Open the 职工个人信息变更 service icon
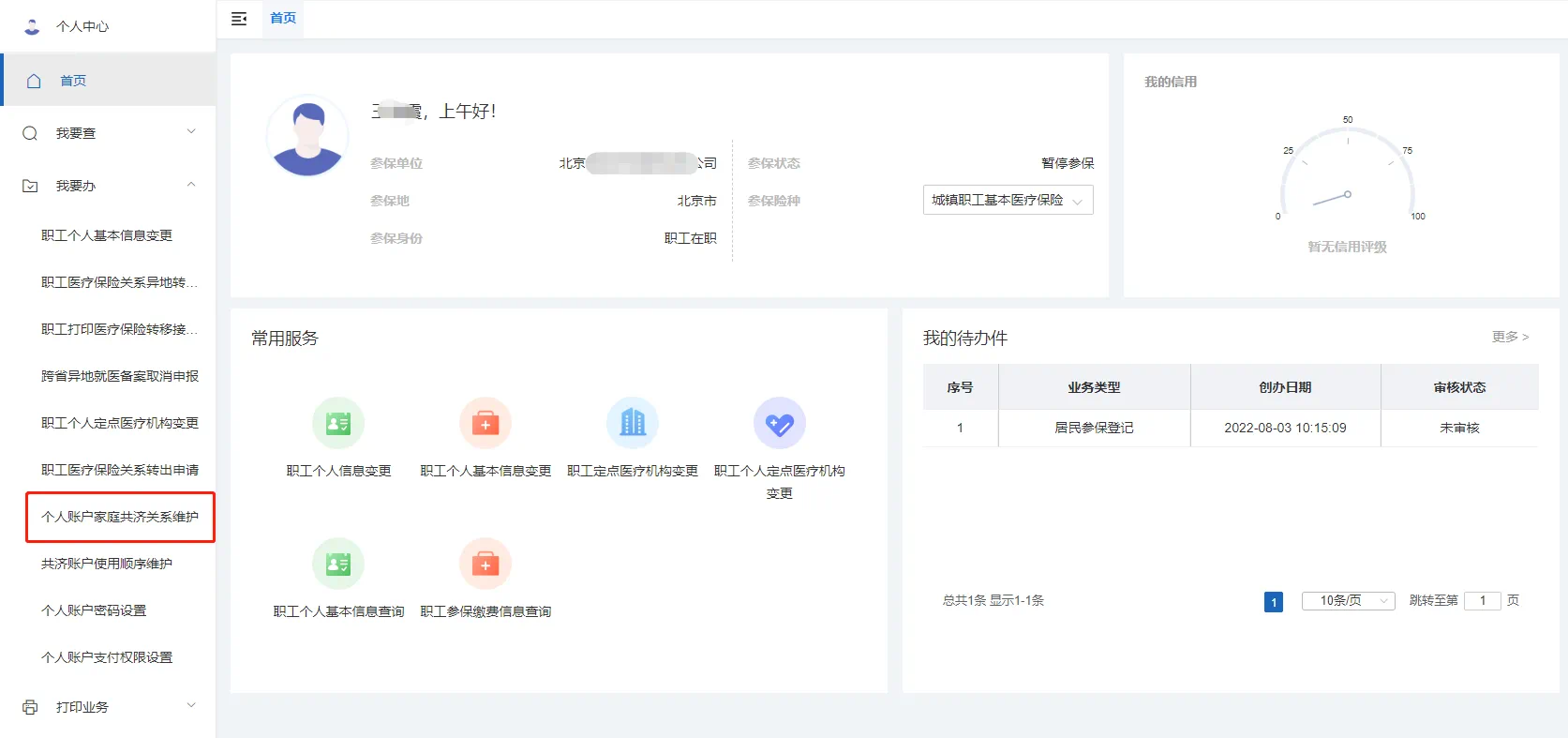 (338, 424)
